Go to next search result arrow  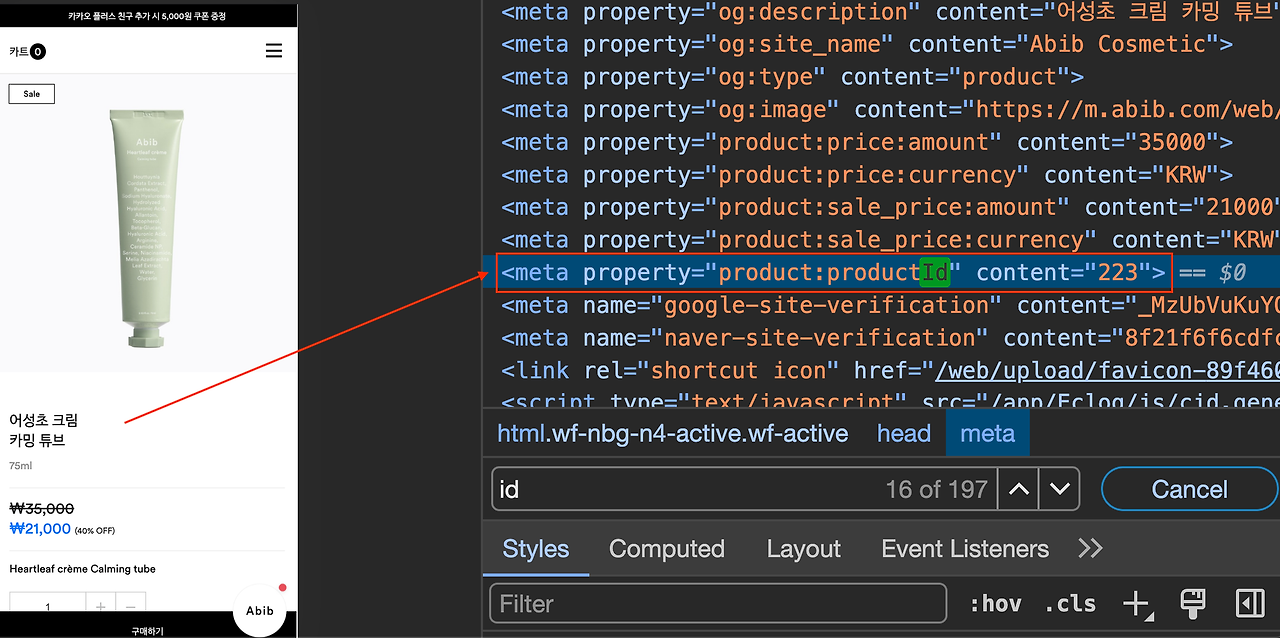(1059, 489)
